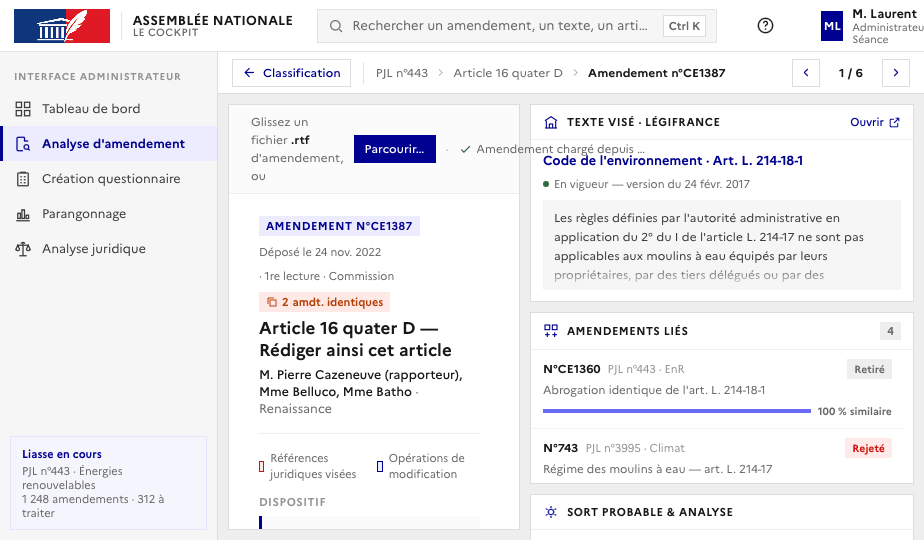Image resolution: width=924 pixels, height=540 pixels.
Task: Click the Création questionnaire clipboard icon
Action: pos(23,179)
